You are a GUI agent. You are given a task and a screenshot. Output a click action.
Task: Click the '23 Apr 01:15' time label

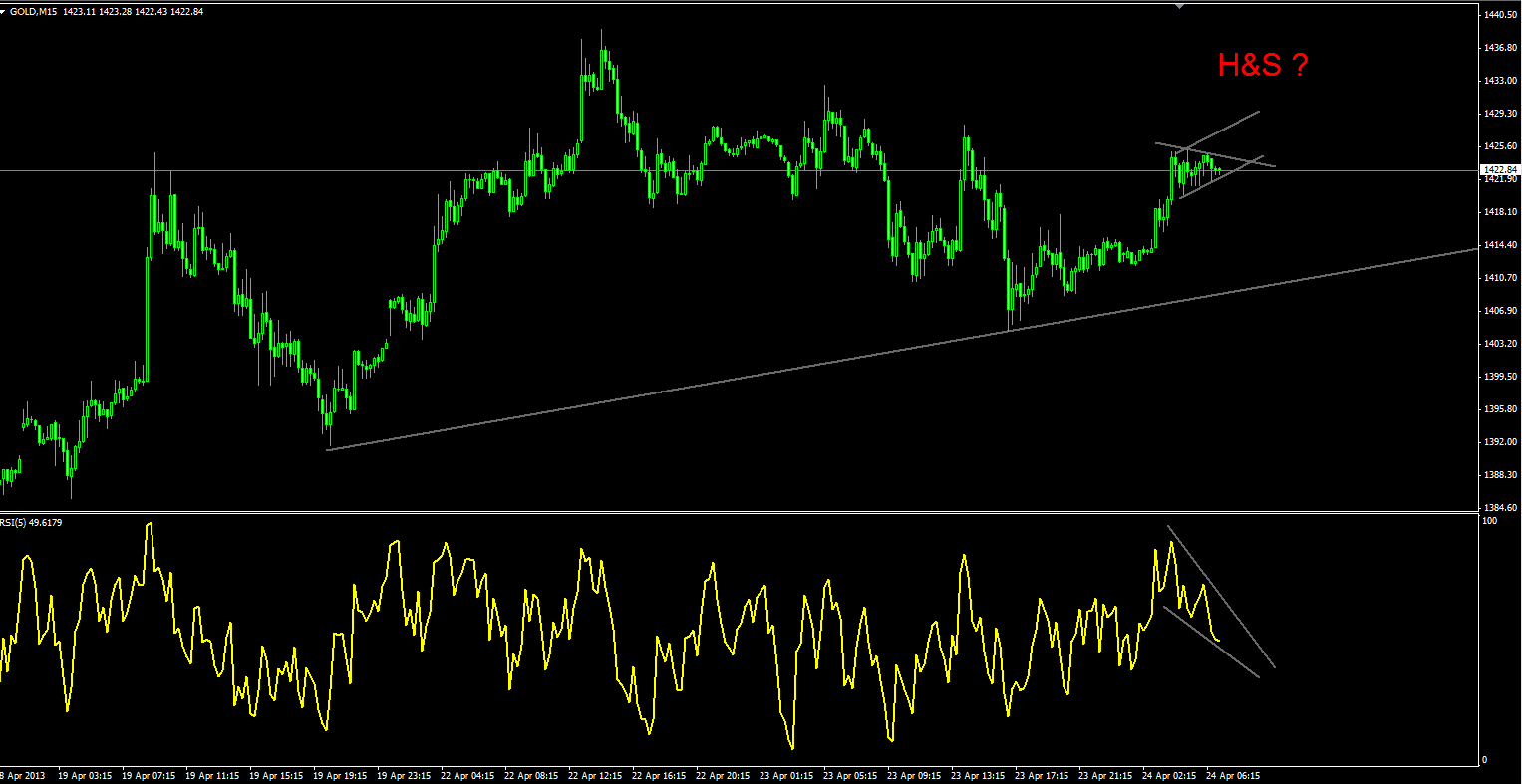pyautogui.click(x=787, y=775)
